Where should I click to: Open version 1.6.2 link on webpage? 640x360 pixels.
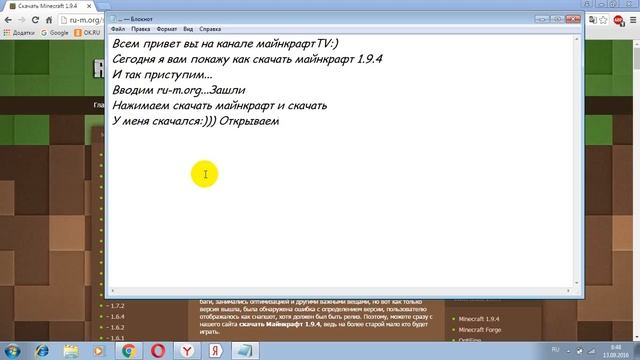pos(116,327)
